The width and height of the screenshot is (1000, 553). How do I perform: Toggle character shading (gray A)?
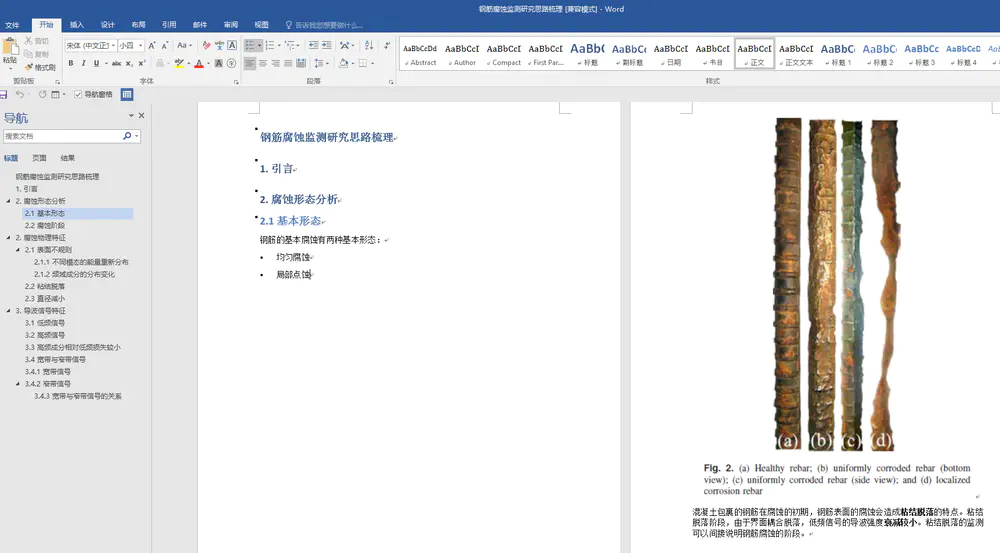(219, 63)
